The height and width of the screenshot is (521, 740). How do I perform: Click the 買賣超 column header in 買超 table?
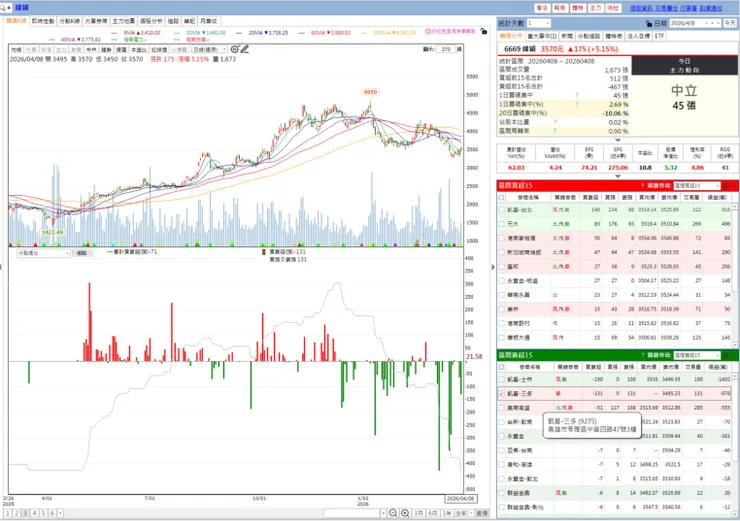point(590,197)
